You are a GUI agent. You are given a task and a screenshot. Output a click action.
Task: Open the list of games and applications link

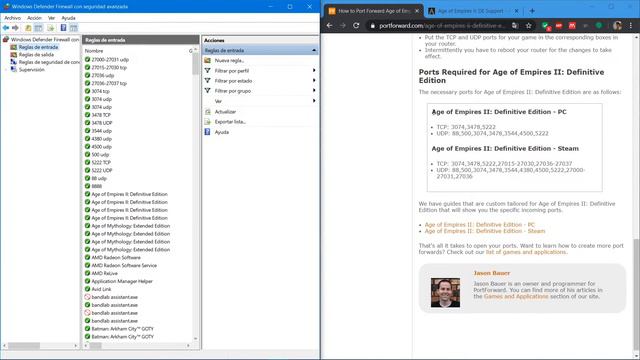[526, 252]
